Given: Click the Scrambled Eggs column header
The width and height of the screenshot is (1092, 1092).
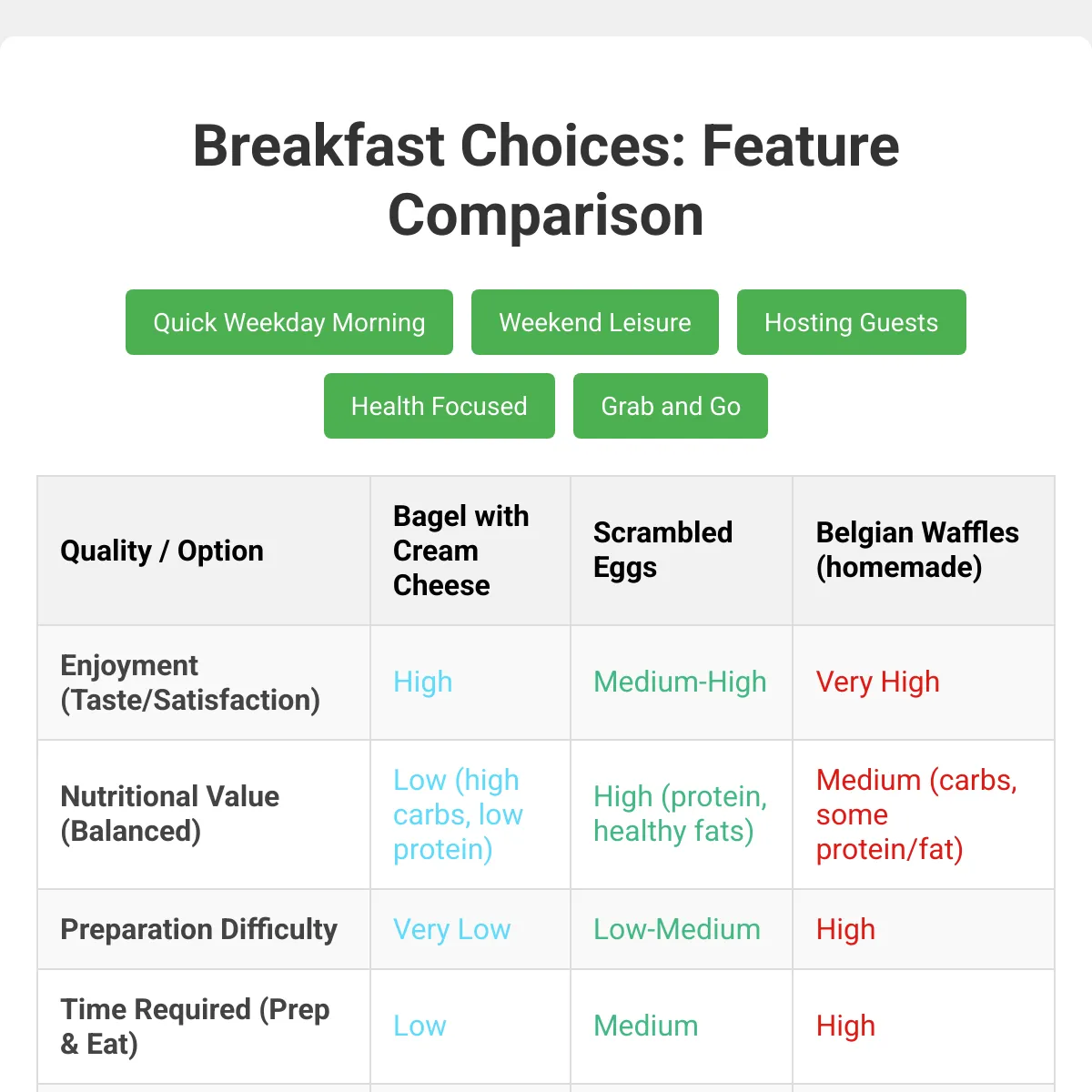Looking at the screenshot, I should click(662, 550).
